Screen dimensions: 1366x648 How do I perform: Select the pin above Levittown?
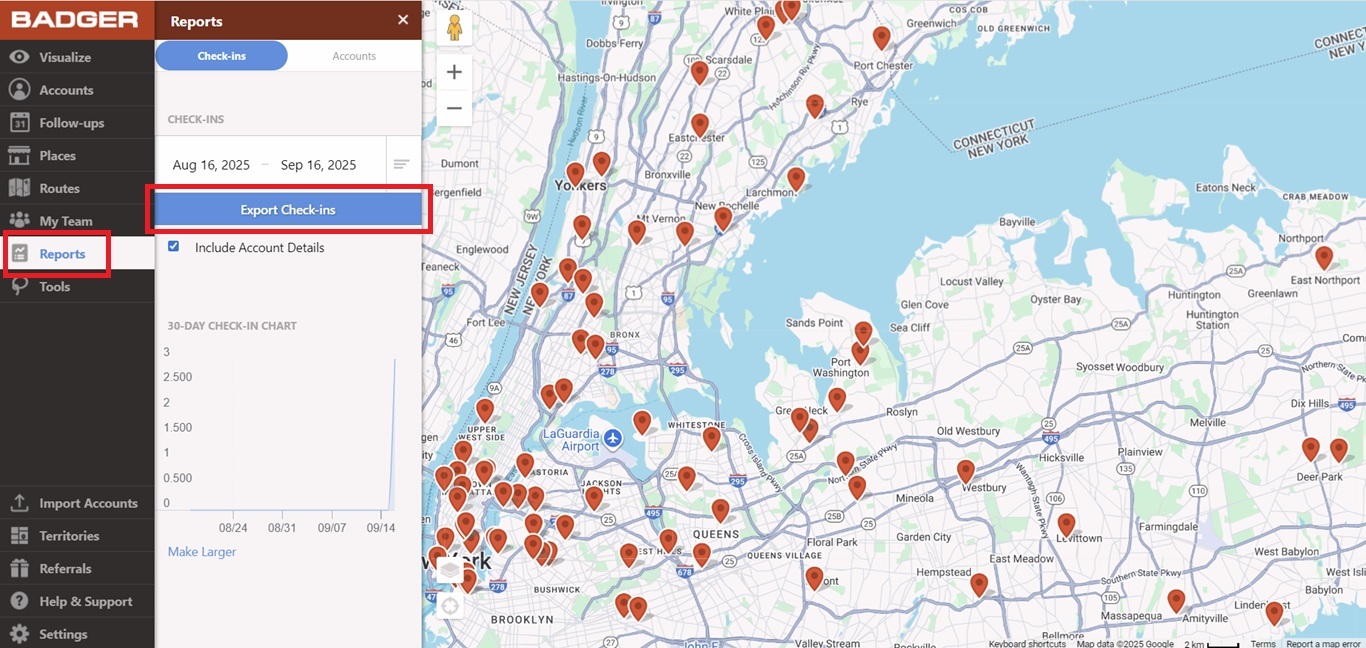point(1066,524)
